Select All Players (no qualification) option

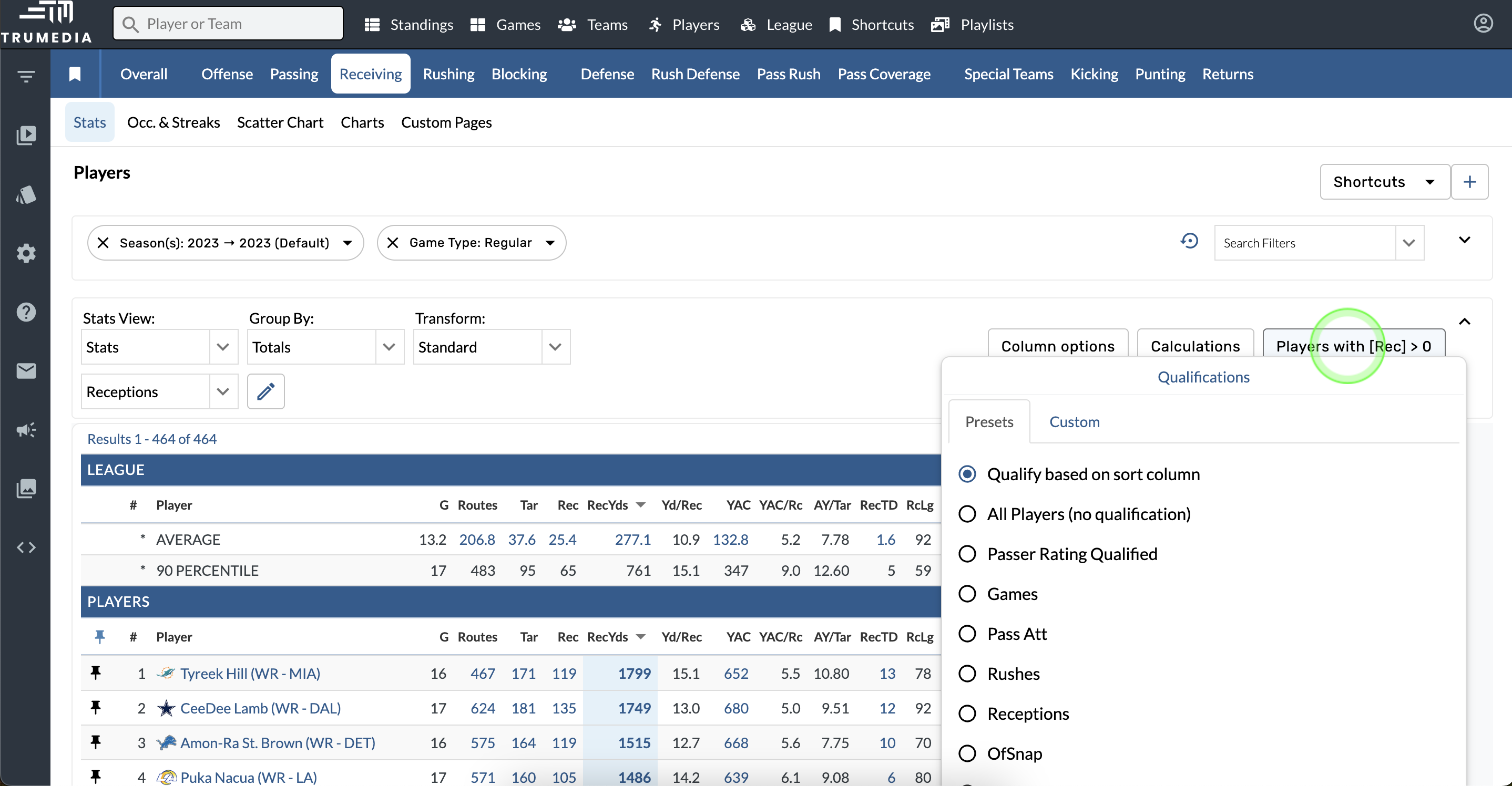pos(967,514)
